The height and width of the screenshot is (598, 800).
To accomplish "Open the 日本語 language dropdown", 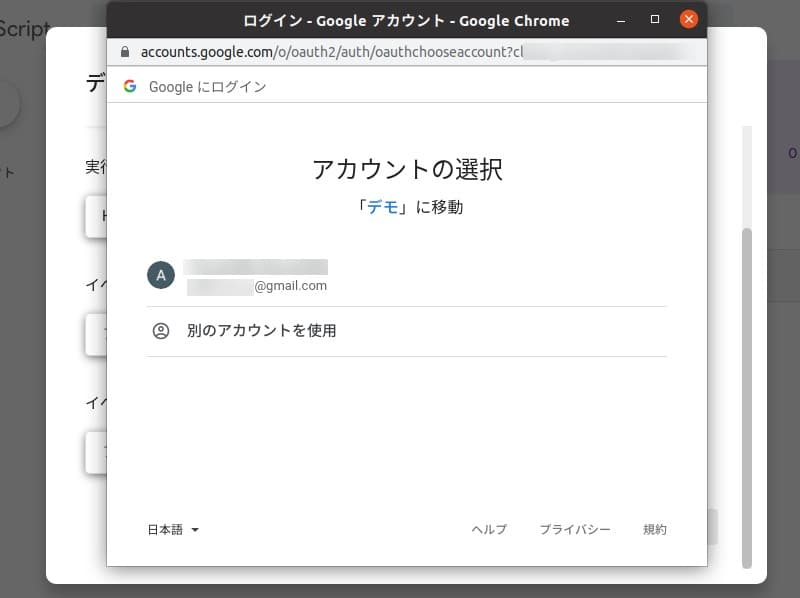I will pyautogui.click(x=173, y=530).
